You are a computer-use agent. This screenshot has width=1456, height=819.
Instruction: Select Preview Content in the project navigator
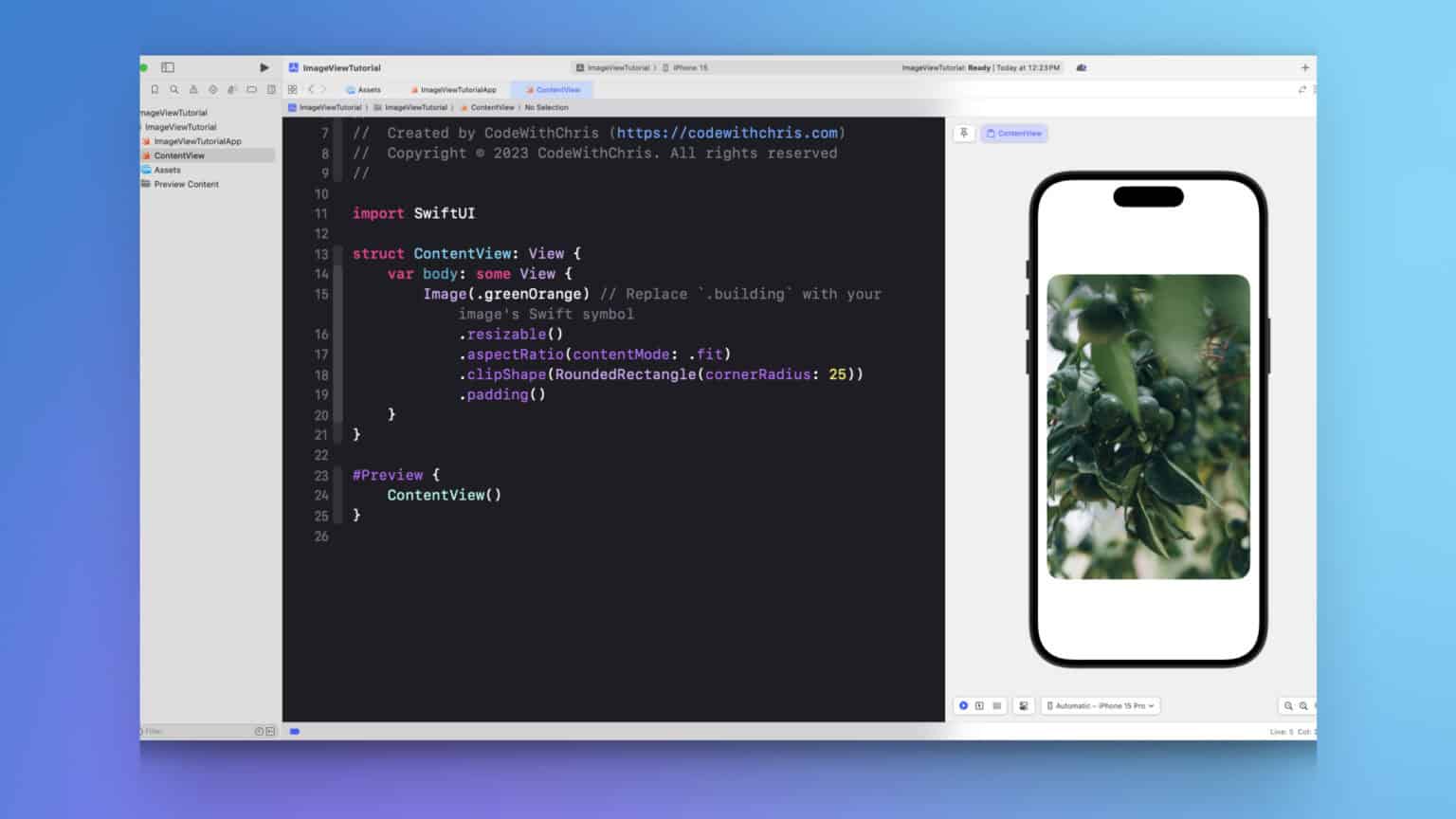coord(186,185)
